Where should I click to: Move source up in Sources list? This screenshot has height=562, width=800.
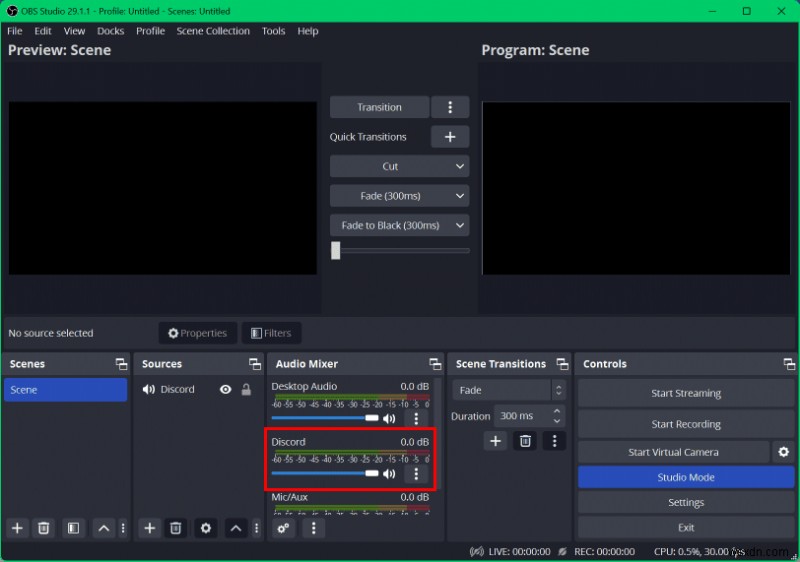pos(236,528)
